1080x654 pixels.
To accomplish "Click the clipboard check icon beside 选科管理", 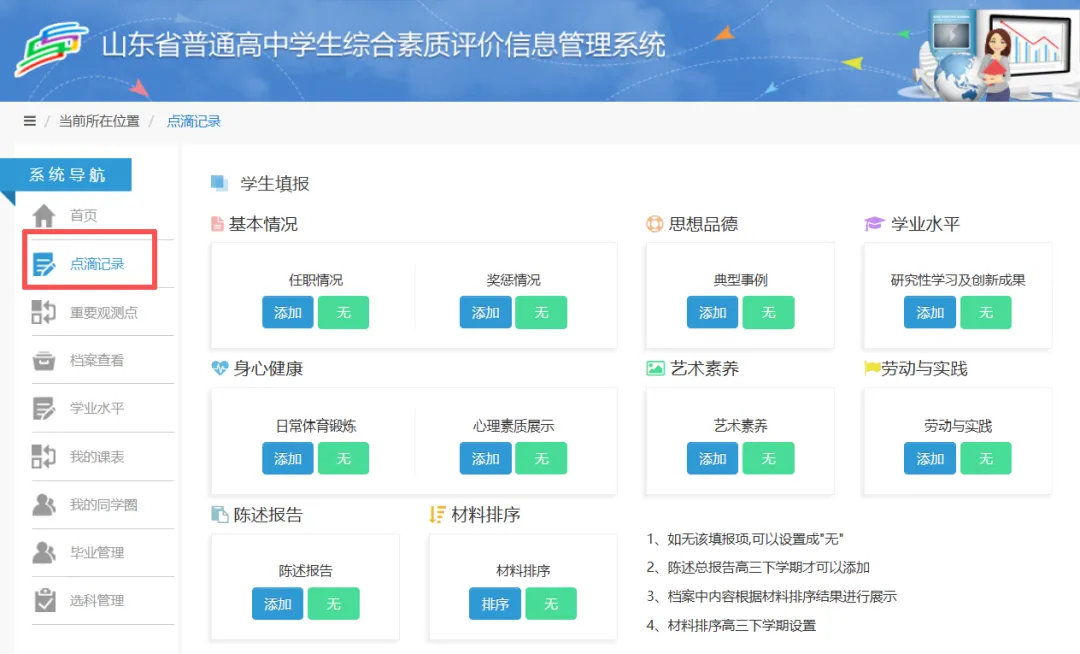I will [45, 600].
